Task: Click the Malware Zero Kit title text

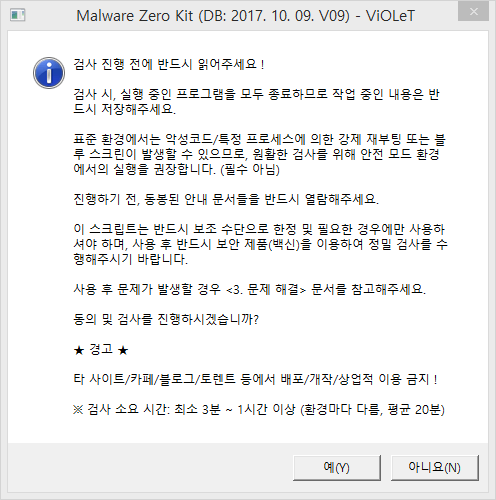Action: tap(246, 16)
